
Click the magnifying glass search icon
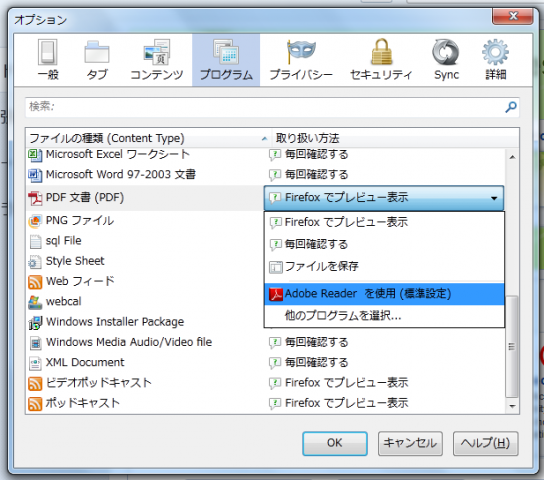pyautogui.click(x=511, y=107)
